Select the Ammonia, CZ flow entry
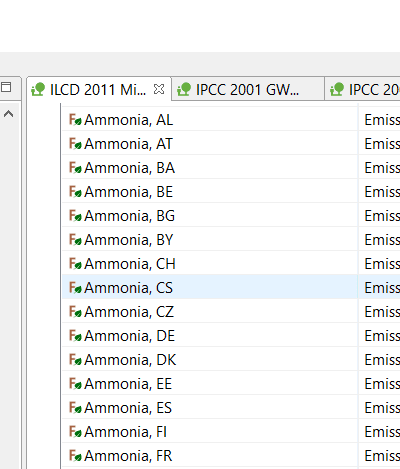 point(210,312)
